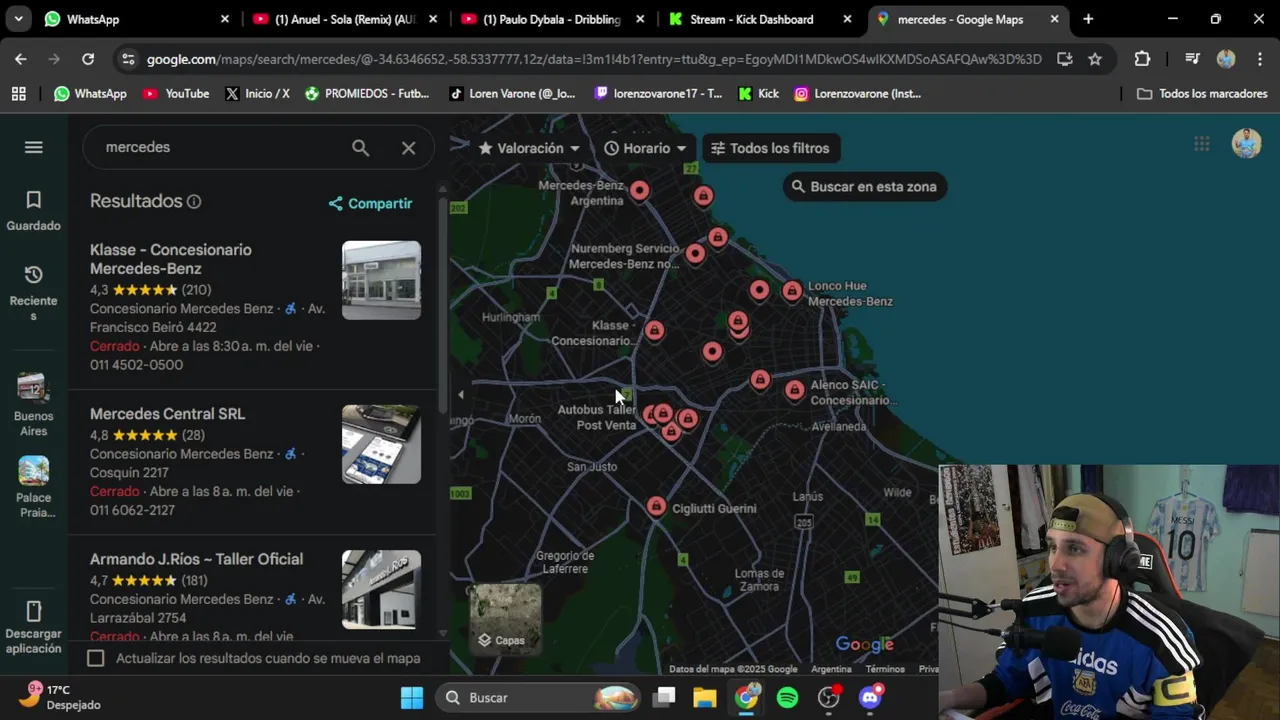Open the Buenos Aires sidebar shortcut
The image size is (1280, 720).
pos(33,404)
